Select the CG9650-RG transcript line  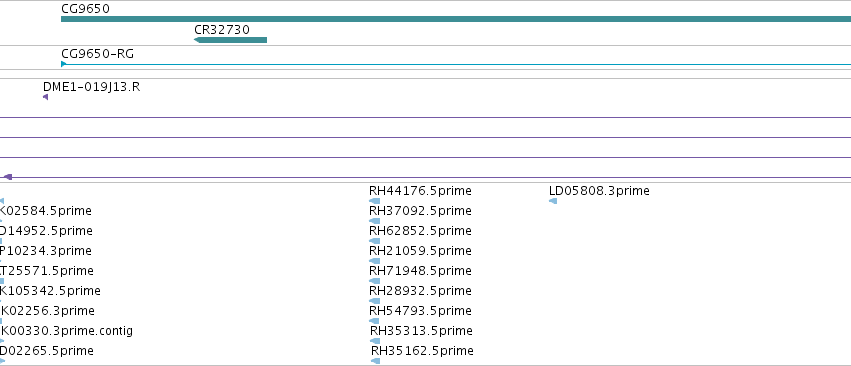point(456,64)
